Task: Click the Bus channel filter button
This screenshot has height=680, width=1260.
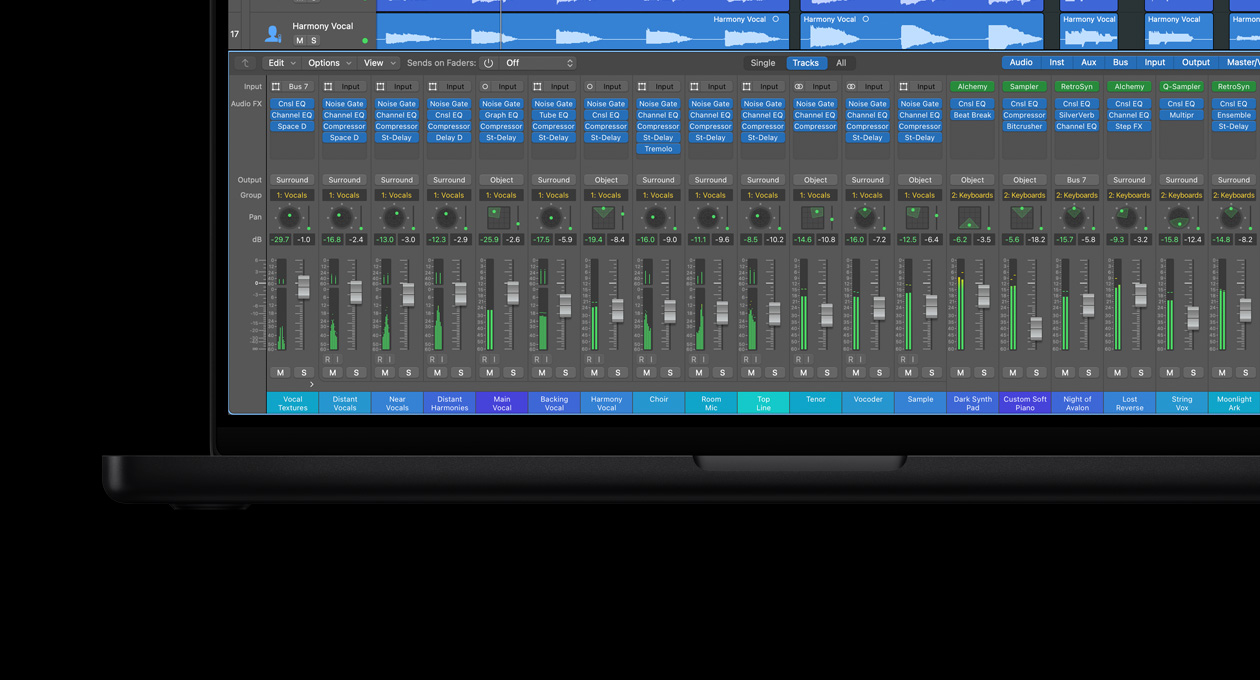Action: (1120, 62)
